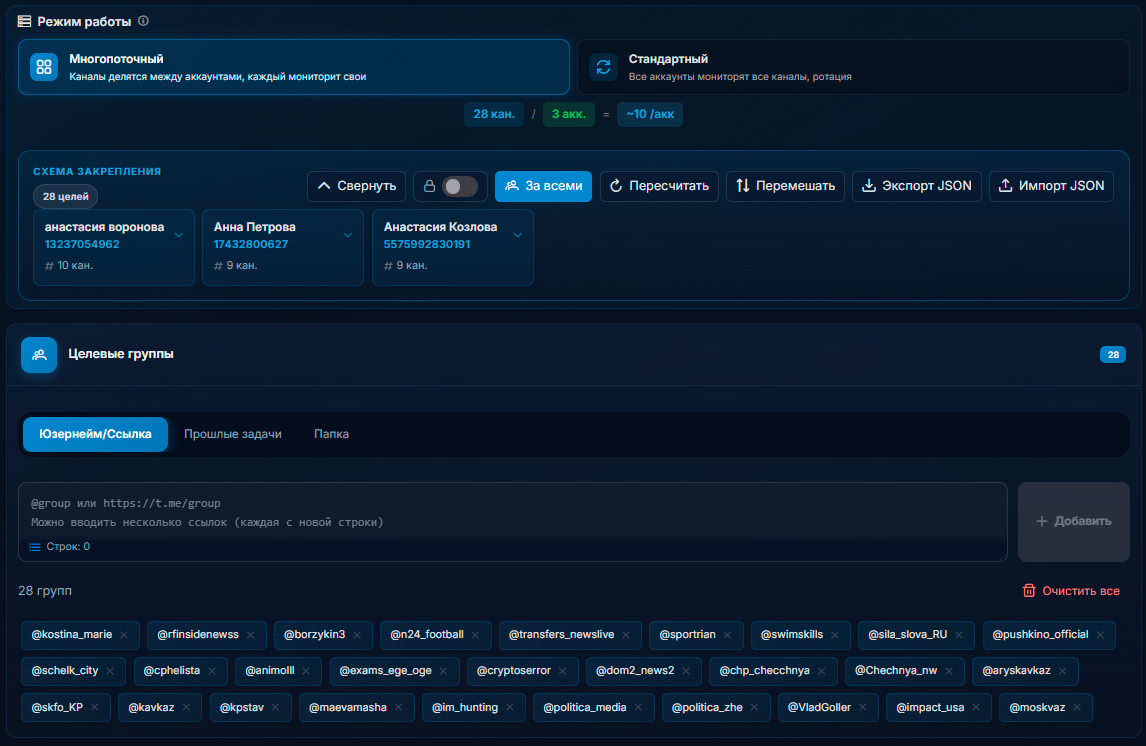Click the Пересчитать button
1146x746 pixels.
[x=659, y=186]
